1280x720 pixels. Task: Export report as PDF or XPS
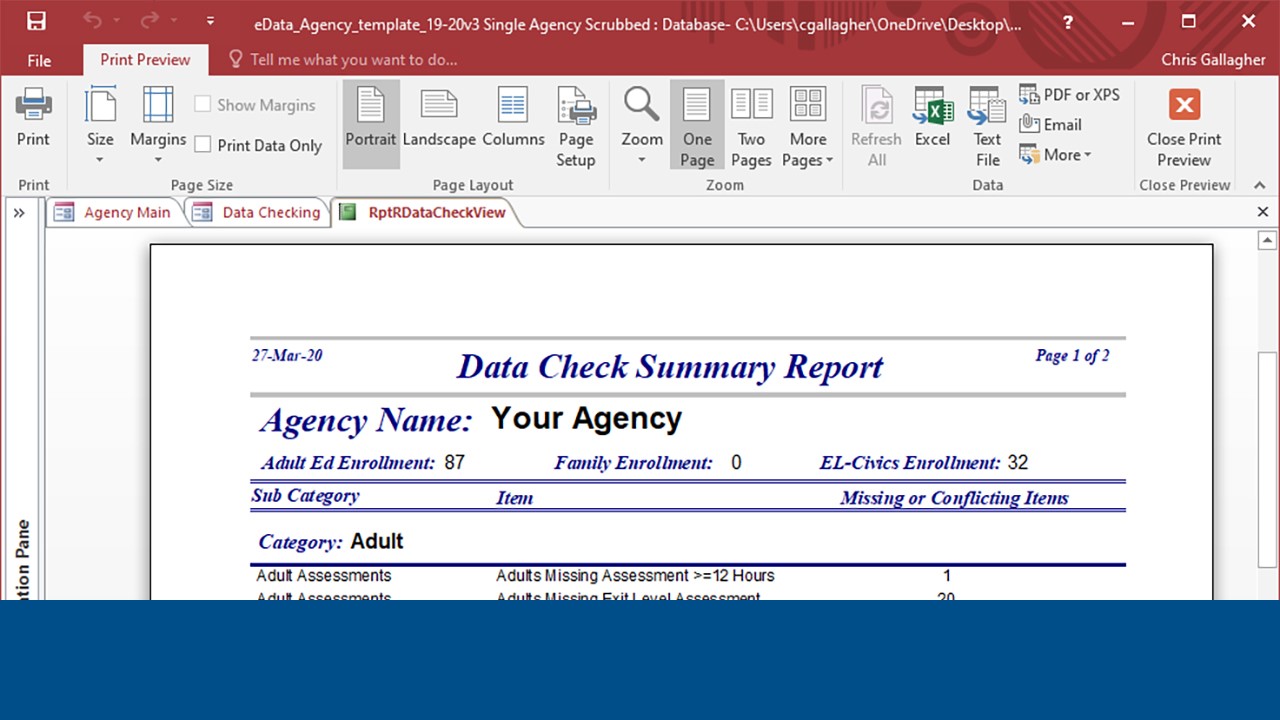pyautogui.click(x=1069, y=95)
